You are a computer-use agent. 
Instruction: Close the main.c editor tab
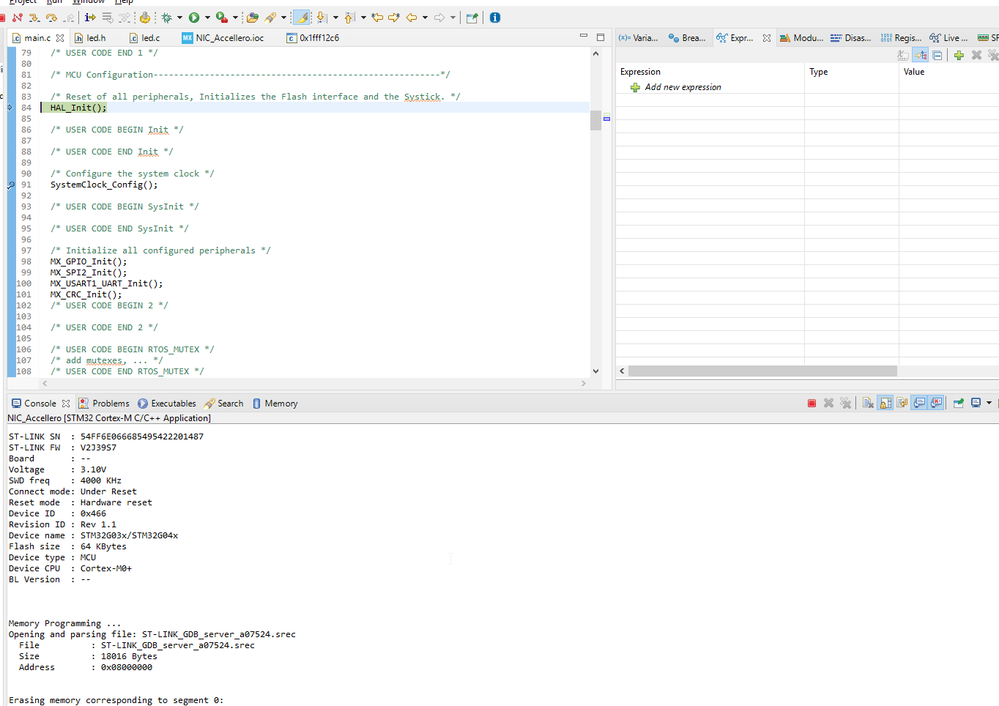coord(60,38)
